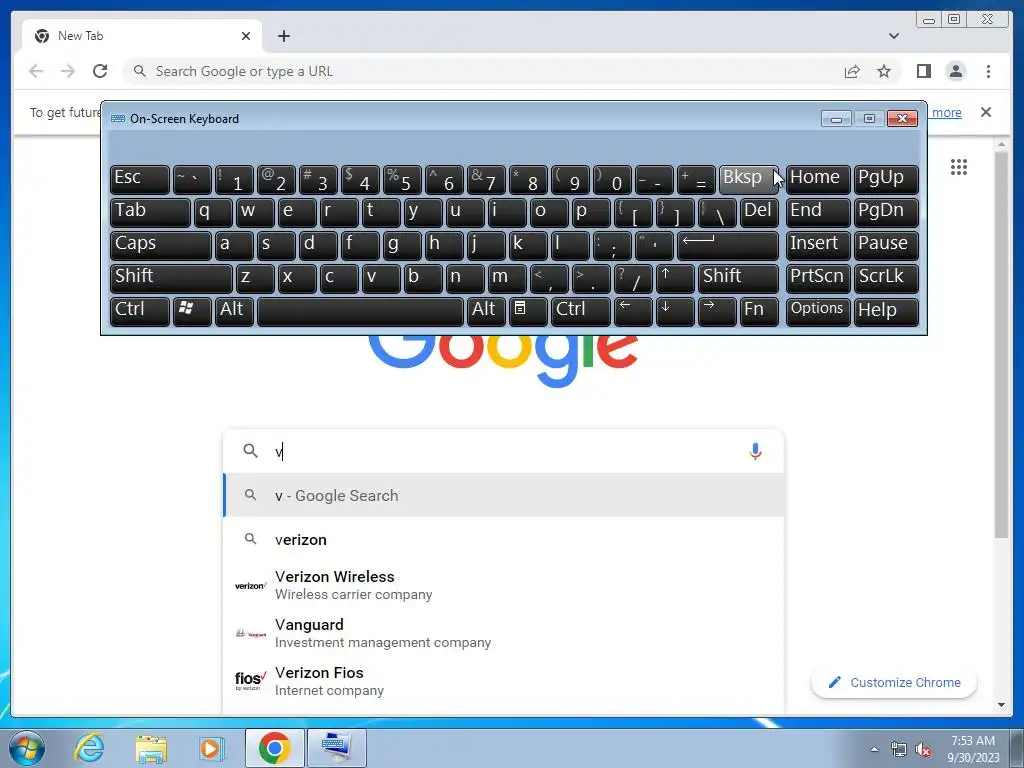
Task: Choose the Verizon Fios suggestion
Action: tap(503, 681)
